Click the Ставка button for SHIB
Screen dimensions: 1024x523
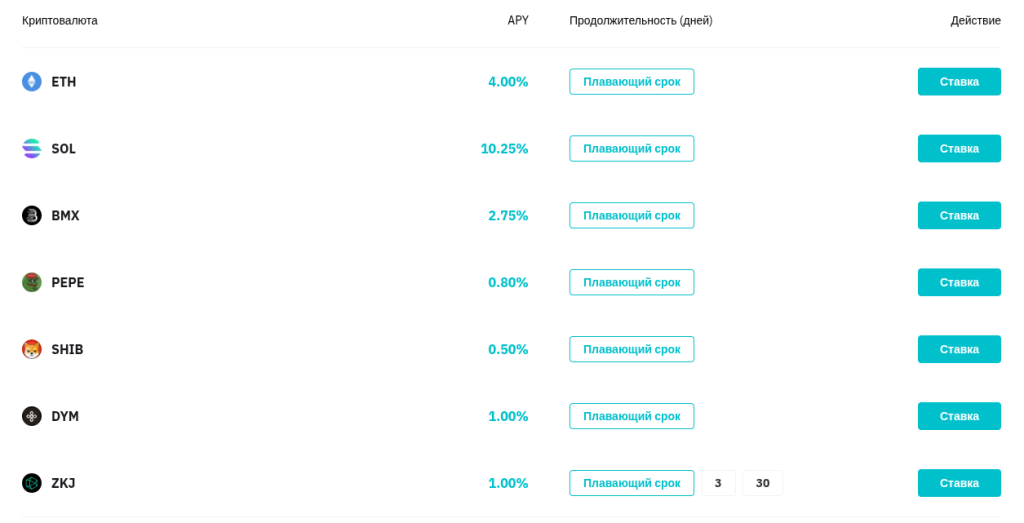click(958, 350)
